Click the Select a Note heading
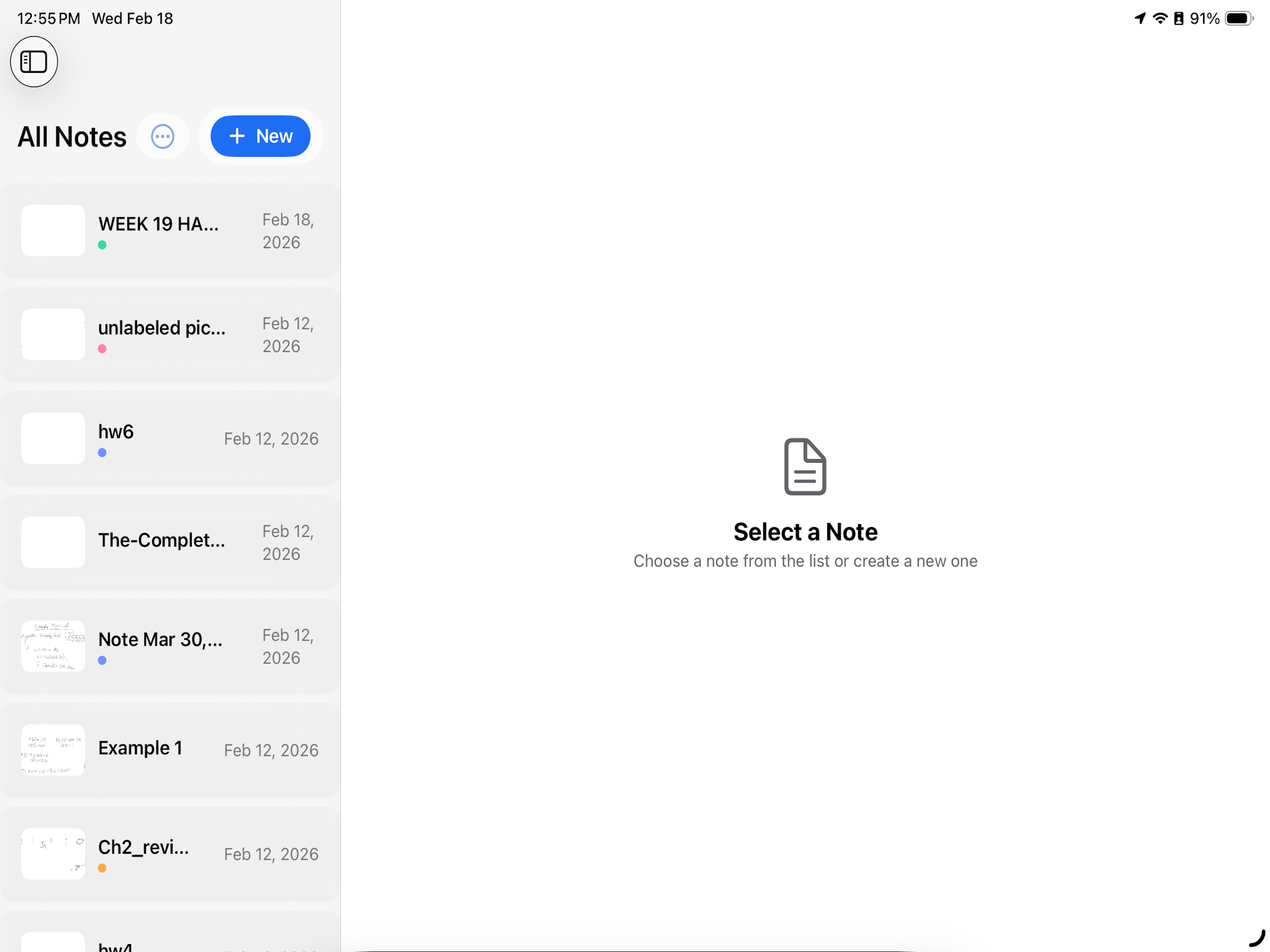Viewport: 1270px width, 952px height. 805,532
